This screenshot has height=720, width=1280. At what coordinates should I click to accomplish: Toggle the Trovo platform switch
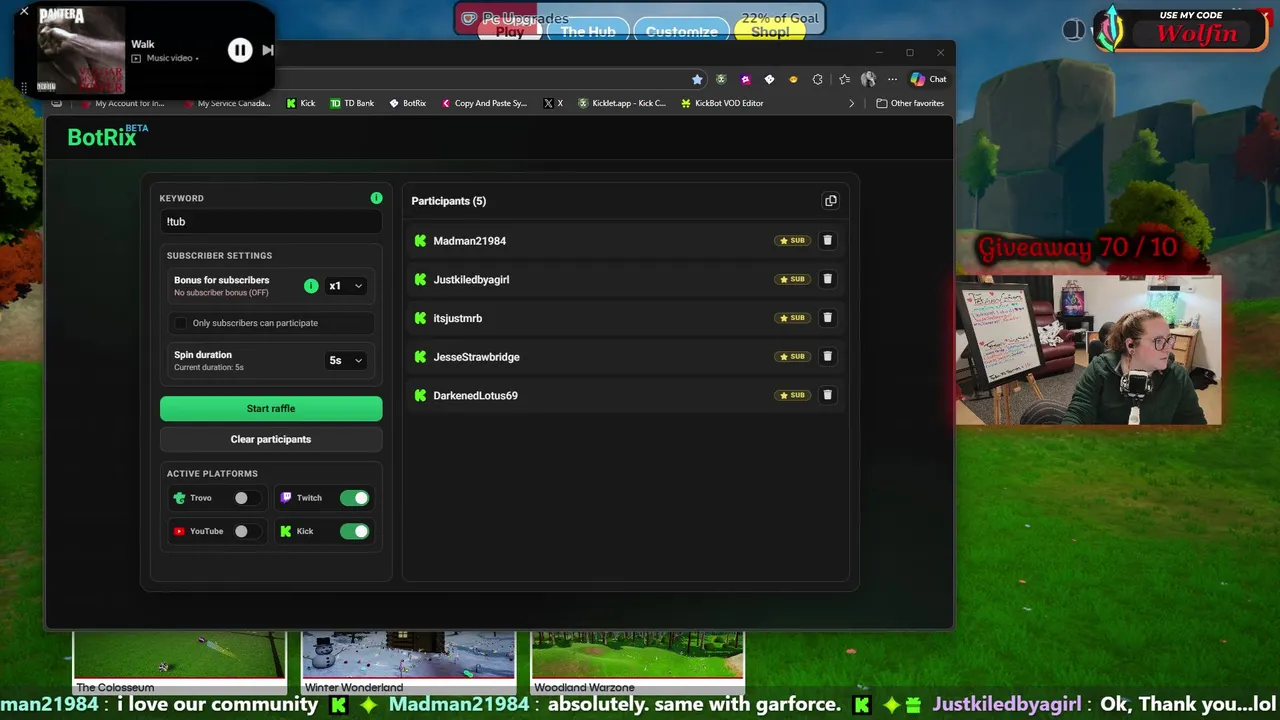247,498
